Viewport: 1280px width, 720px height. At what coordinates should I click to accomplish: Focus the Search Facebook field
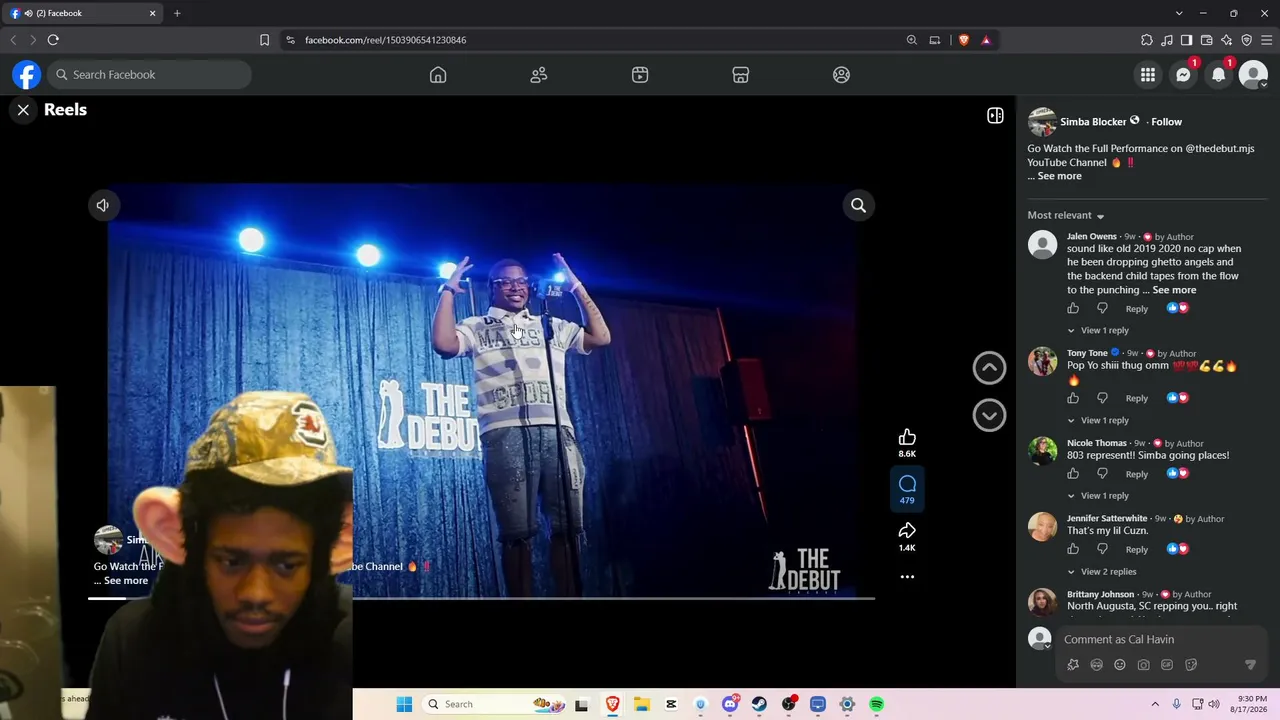point(149,75)
